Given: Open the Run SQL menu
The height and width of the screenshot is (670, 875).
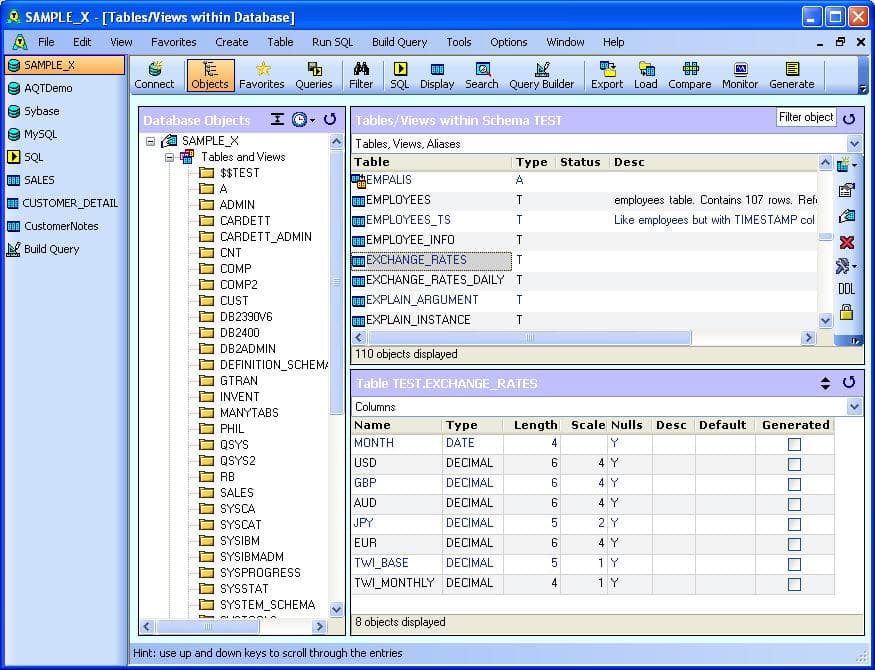Looking at the screenshot, I should click(332, 42).
